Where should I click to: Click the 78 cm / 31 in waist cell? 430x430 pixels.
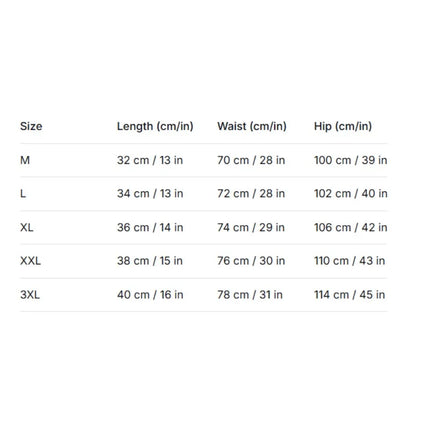point(250,295)
